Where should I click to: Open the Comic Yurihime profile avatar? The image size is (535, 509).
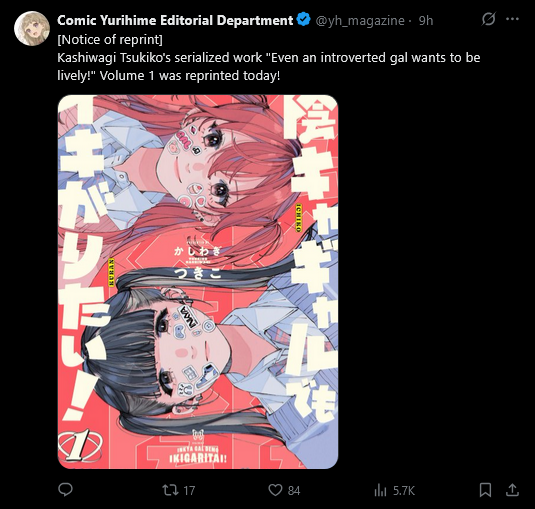32,29
